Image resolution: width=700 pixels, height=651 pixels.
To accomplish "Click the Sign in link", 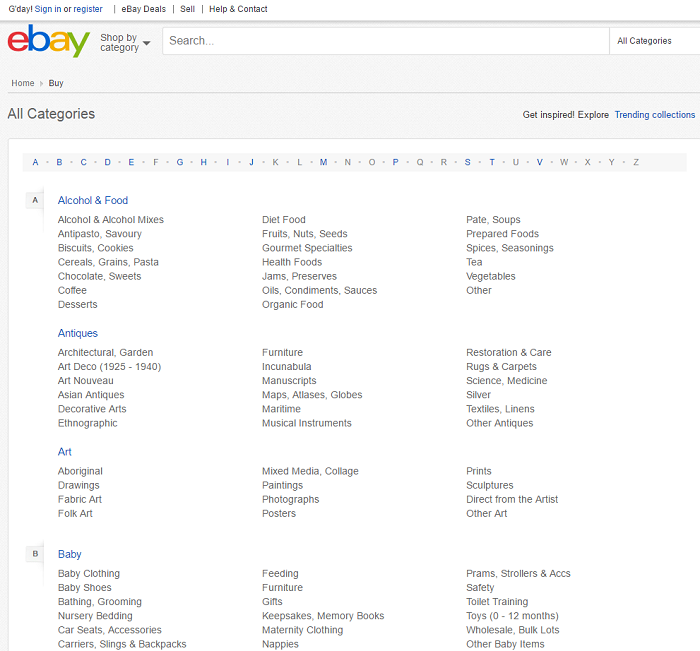I will click(48, 9).
